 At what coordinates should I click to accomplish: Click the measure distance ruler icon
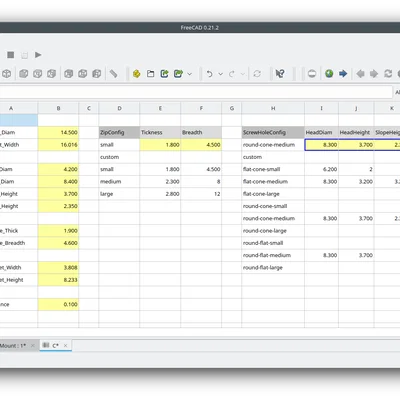[x=113, y=73]
